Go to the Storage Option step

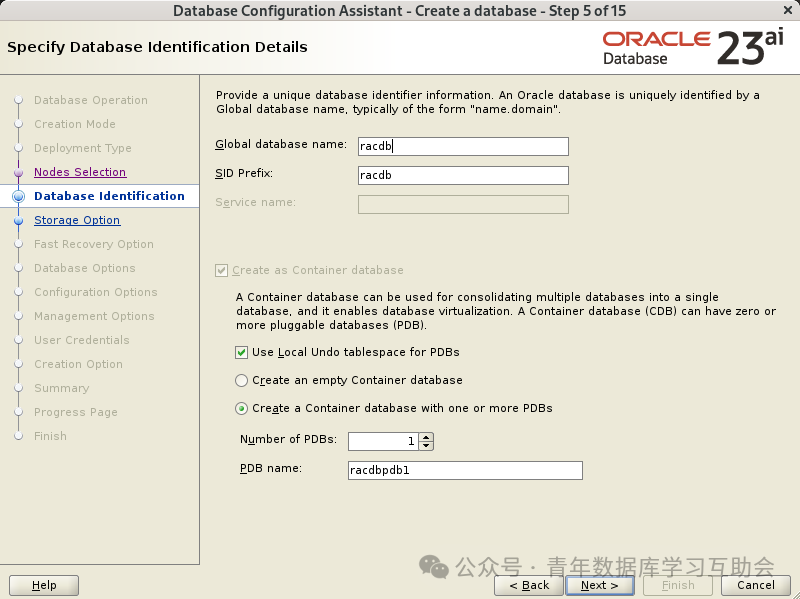(77, 220)
